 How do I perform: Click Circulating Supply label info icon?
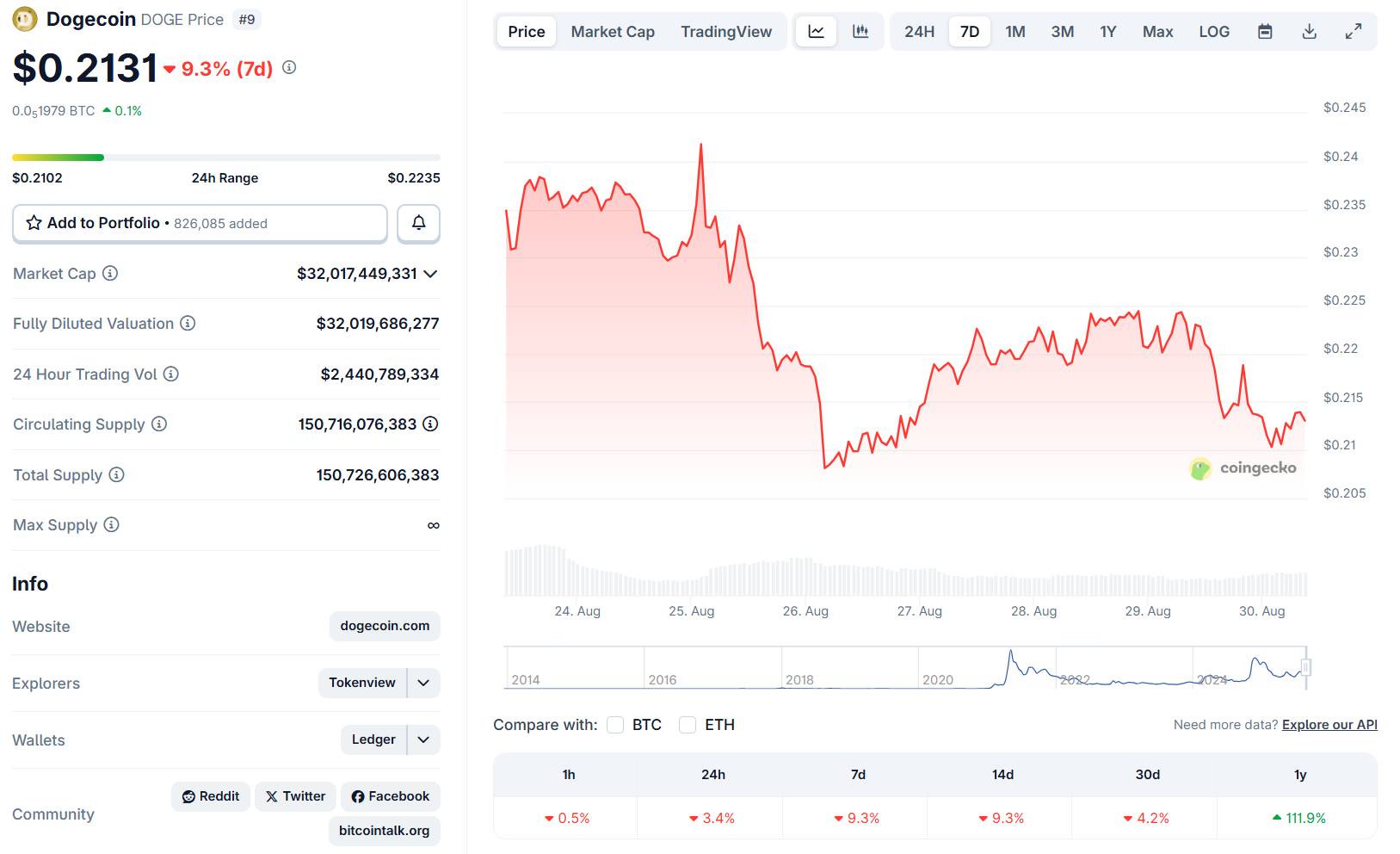pyautogui.click(x=159, y=424)
